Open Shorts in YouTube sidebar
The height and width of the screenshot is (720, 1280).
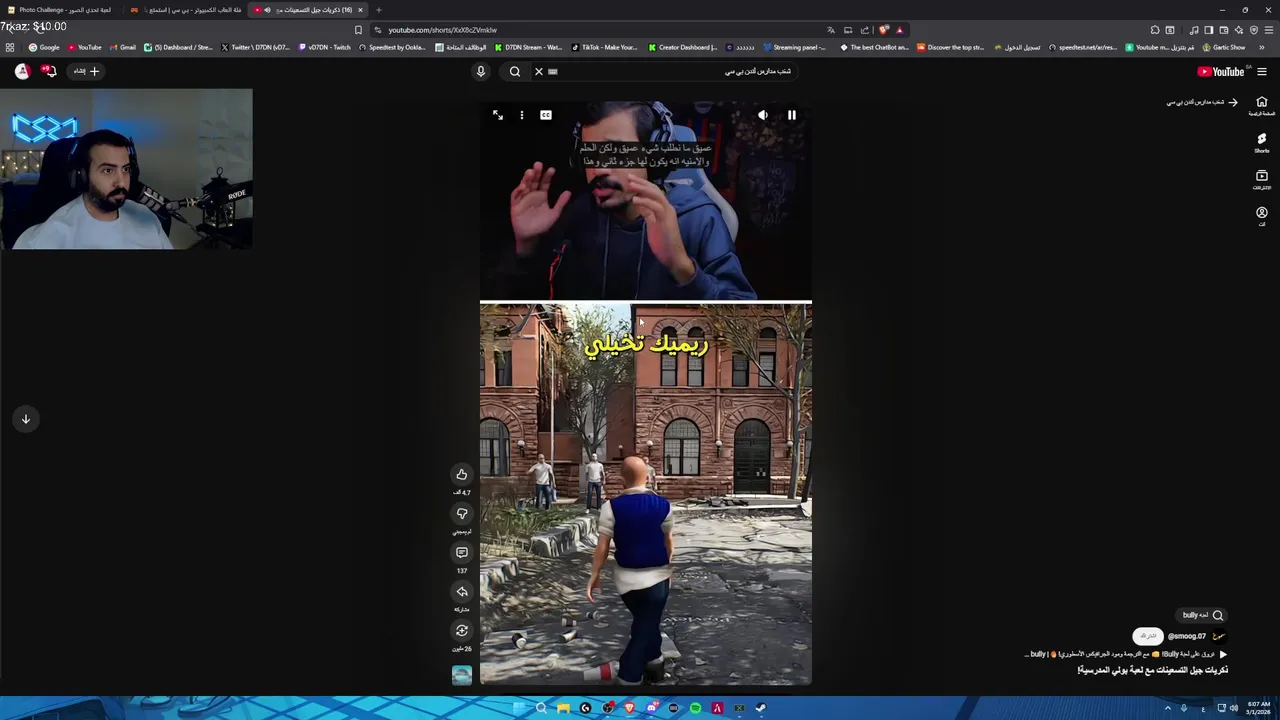1262,143
